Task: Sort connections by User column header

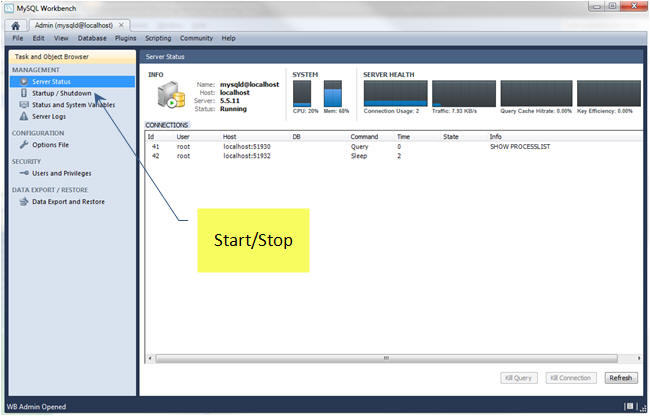Action: pyautogui.click(x=183, y=136)
